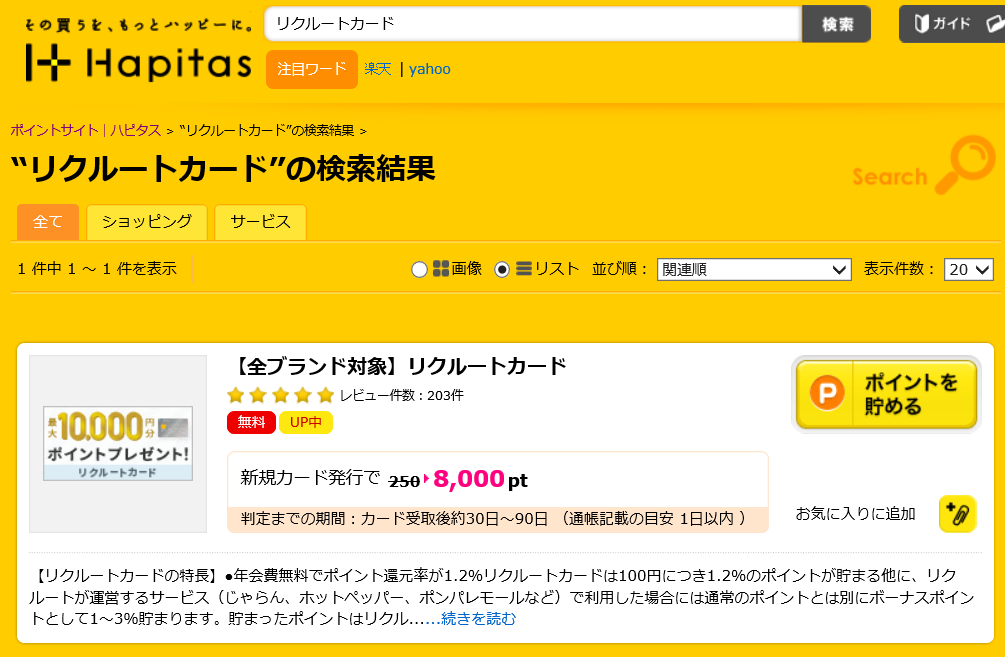This screenshot has height=657, width=1005.
Task: Click the five-star rating
Action: (281, 395)
